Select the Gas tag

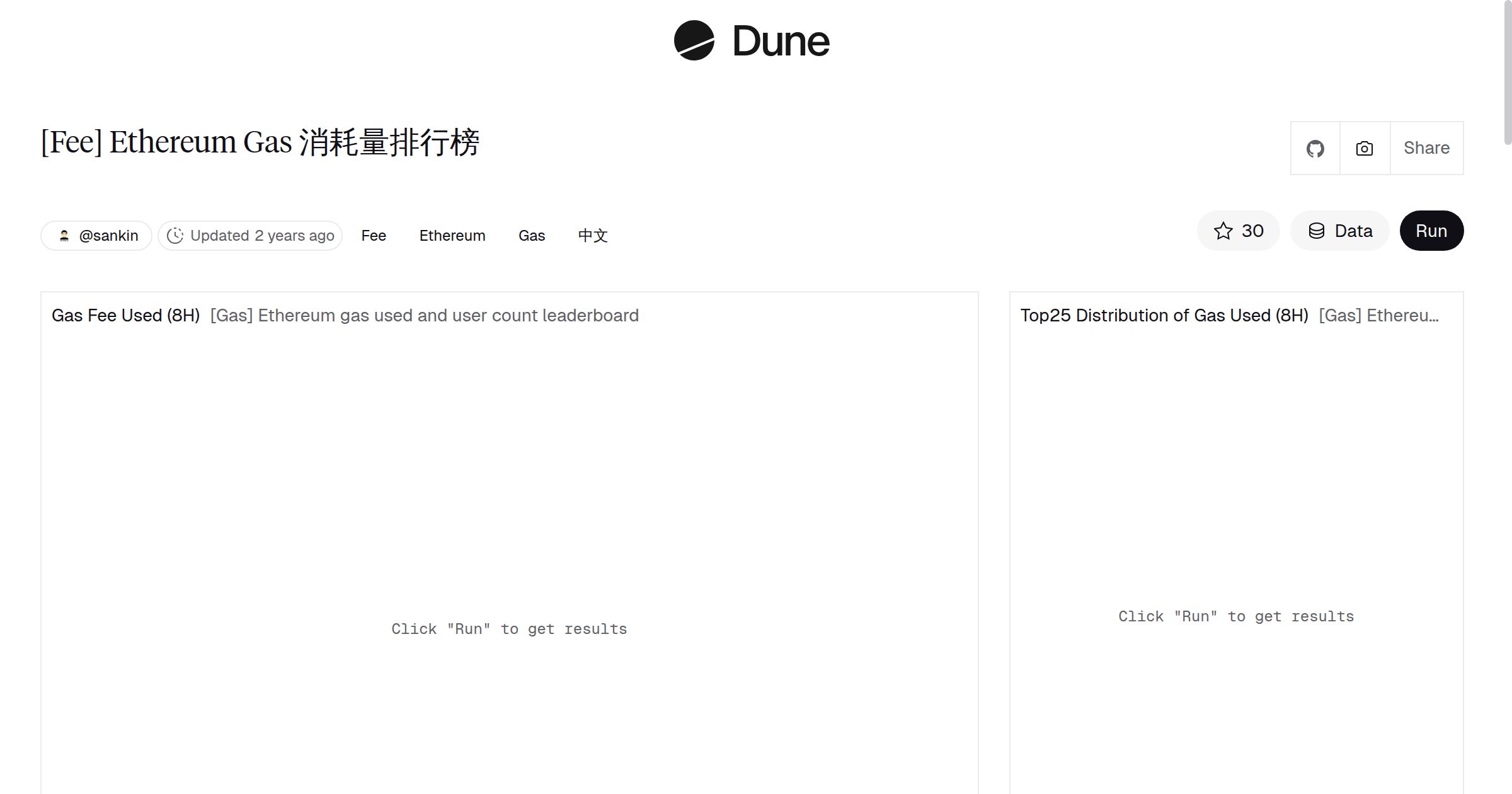point(531,235)
